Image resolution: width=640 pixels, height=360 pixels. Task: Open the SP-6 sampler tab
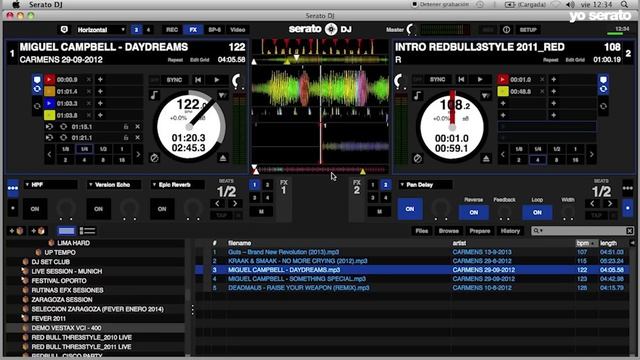(214, 30)
